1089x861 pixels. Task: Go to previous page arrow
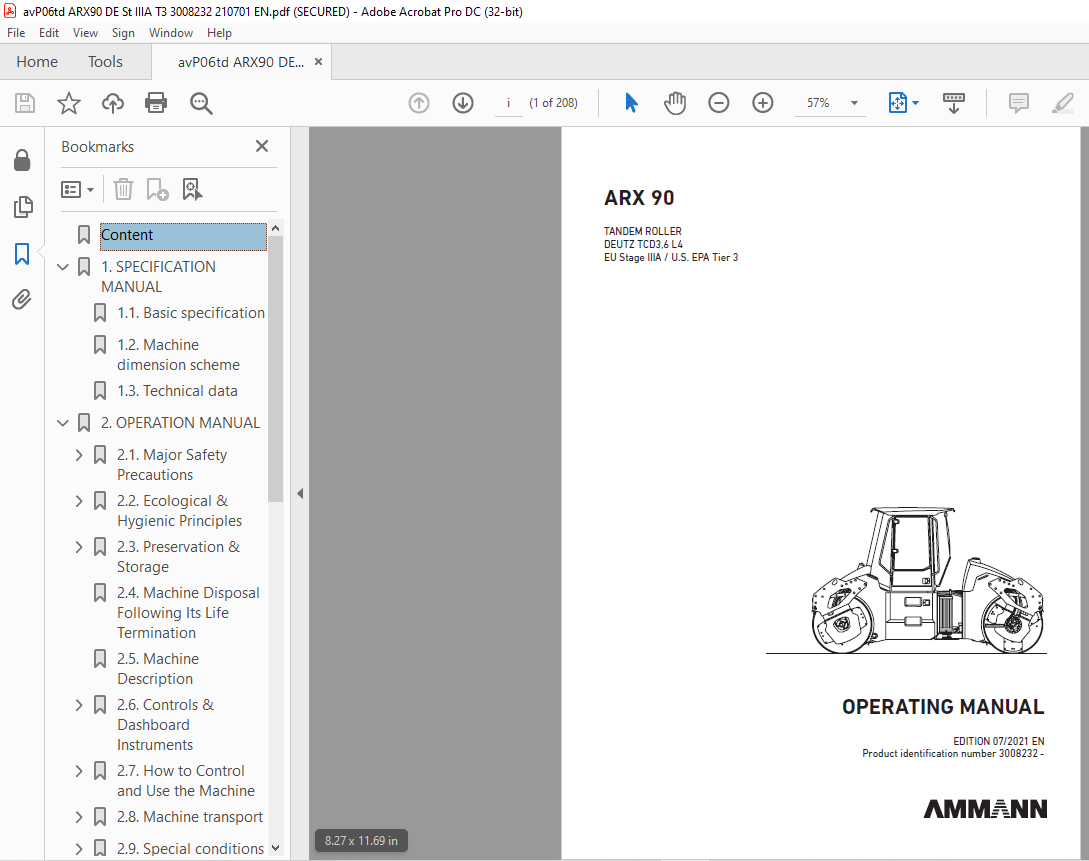point(419,103)
